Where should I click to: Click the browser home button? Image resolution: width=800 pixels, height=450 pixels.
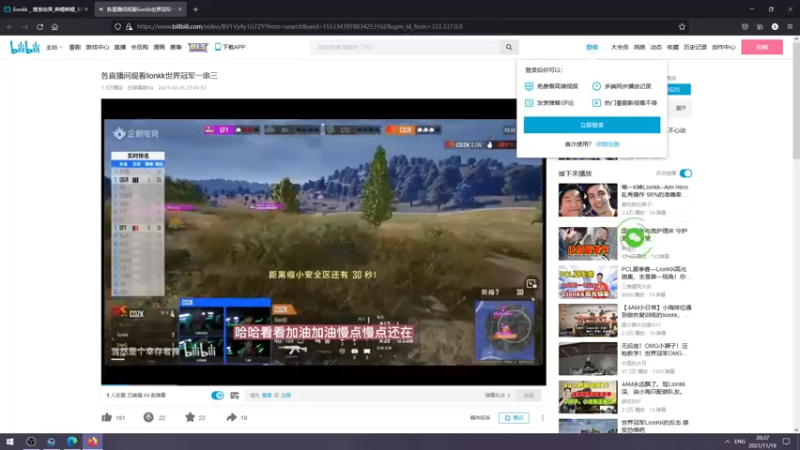[x=55, y=27]
